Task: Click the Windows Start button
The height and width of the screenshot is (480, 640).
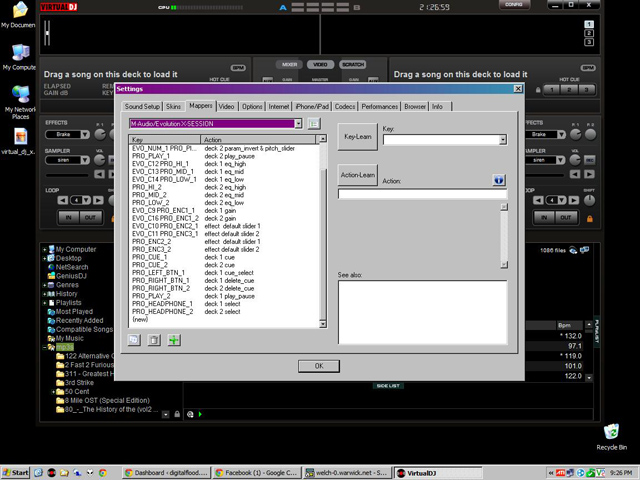Action: click(x=16, y=473)
